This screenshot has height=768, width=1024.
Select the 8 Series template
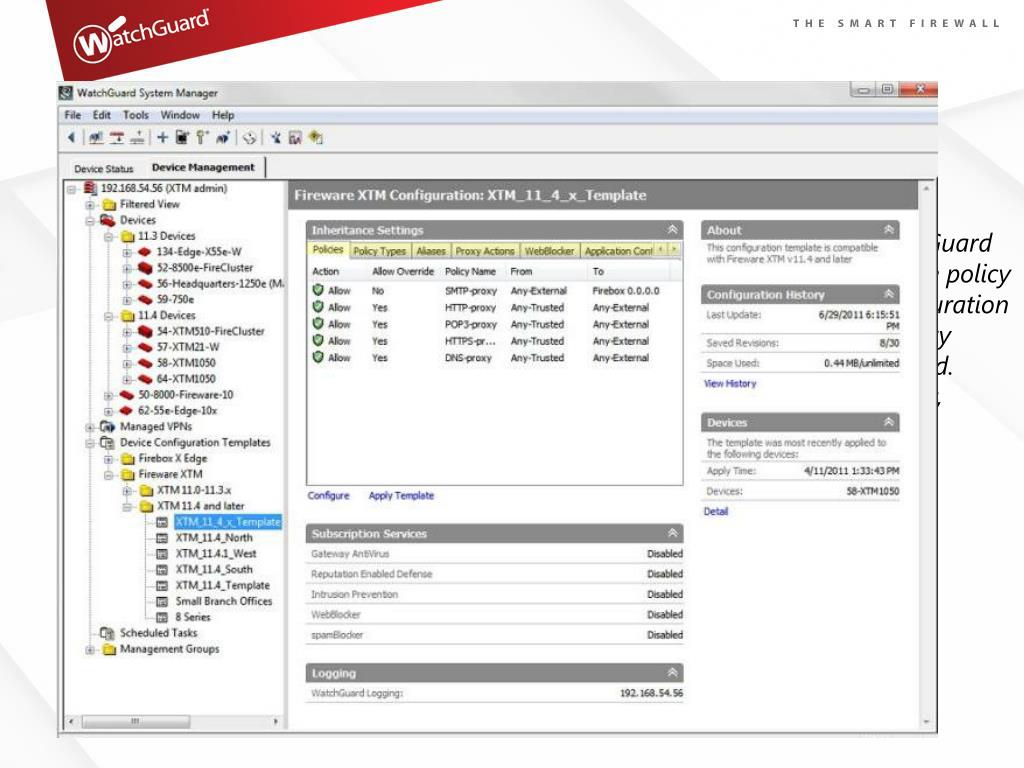(x=193, y=617)
